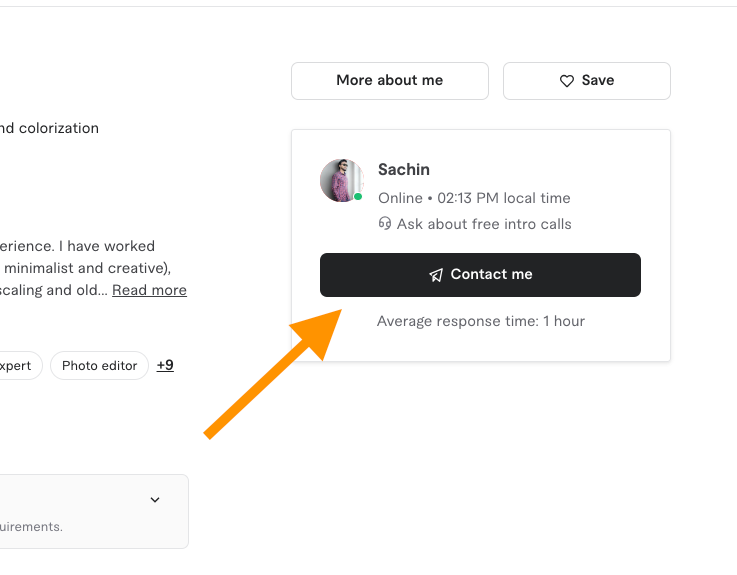Click the requirements text in the collapsible panel

[31, 526]
